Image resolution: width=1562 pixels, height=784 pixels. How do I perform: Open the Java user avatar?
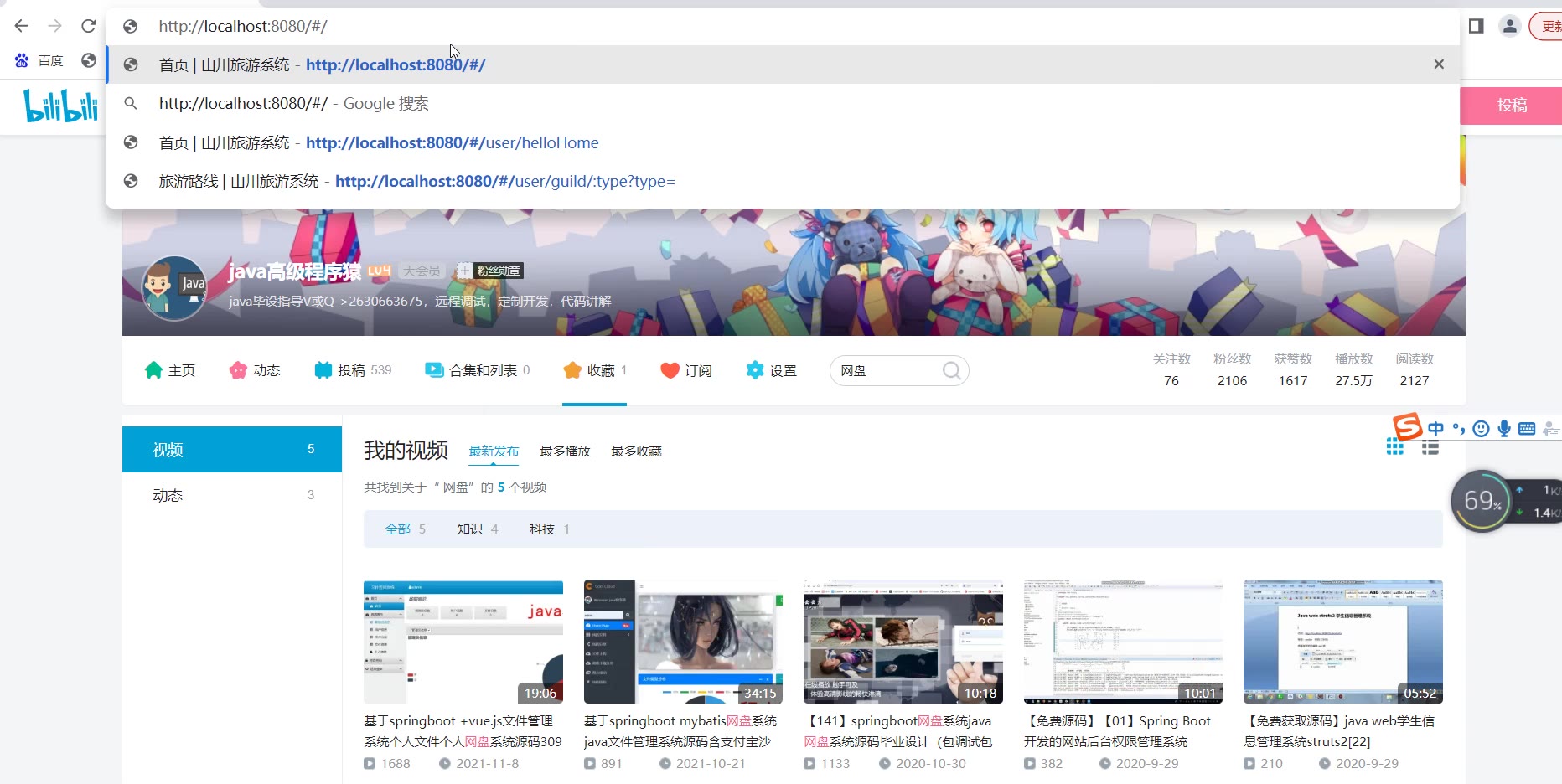(x=174, y=289)
